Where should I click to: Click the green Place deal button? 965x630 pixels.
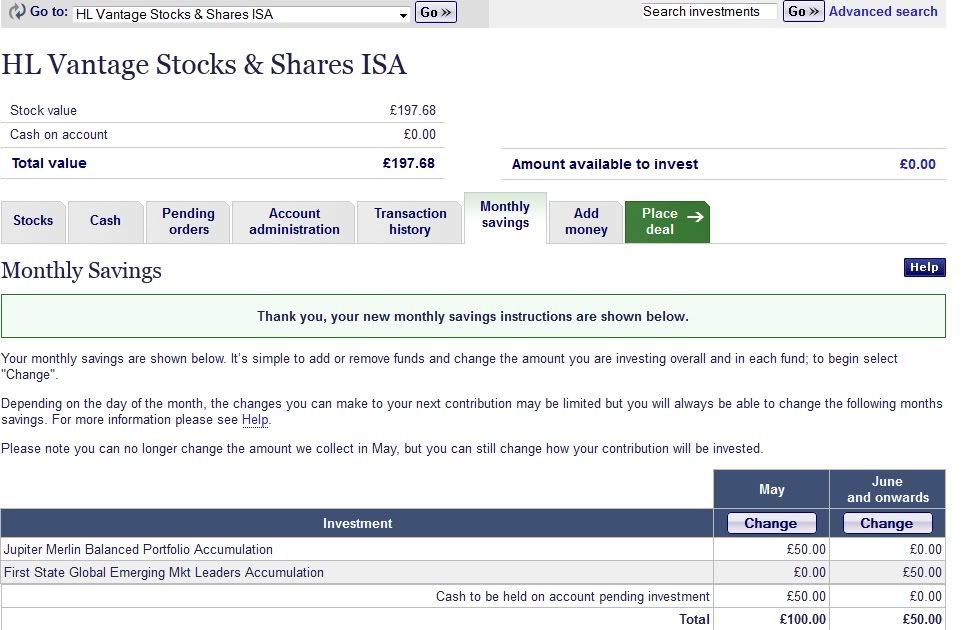pos(667,221)
